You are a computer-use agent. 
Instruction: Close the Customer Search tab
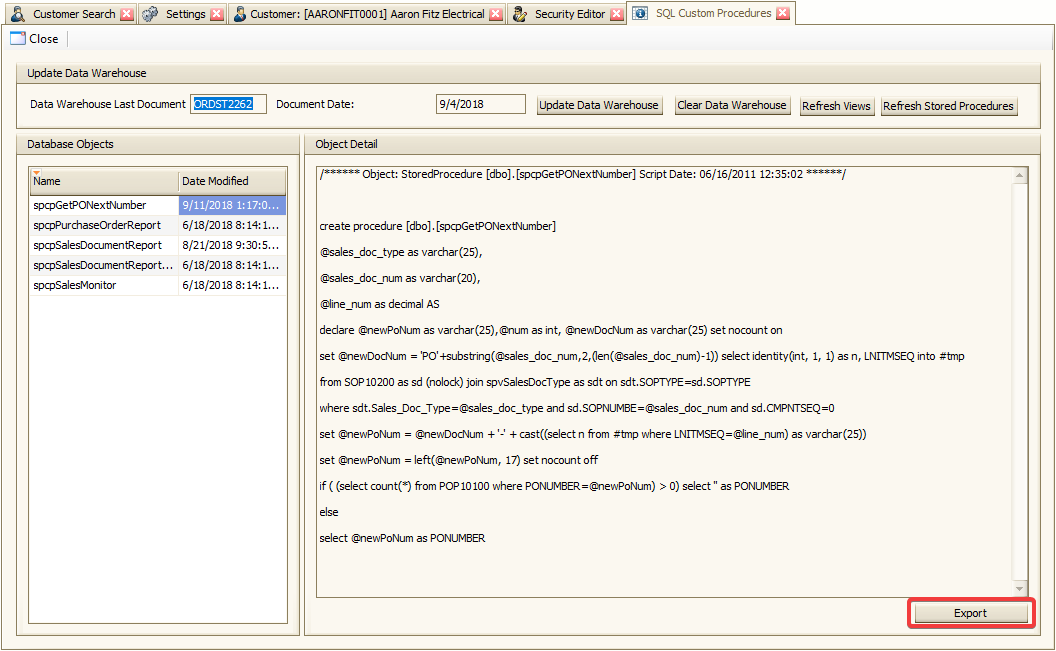point(126,14)
